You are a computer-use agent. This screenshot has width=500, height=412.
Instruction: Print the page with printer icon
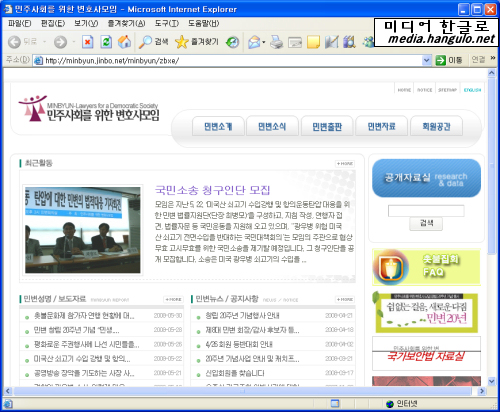tap(276, 42)
